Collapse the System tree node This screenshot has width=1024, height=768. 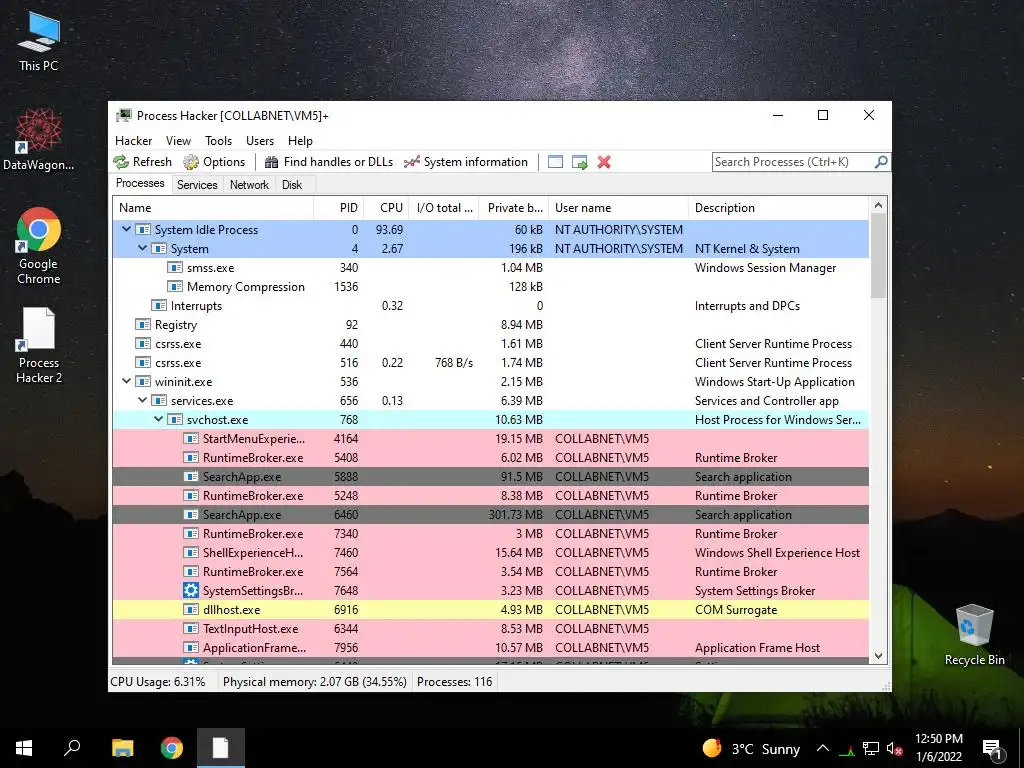142,248
